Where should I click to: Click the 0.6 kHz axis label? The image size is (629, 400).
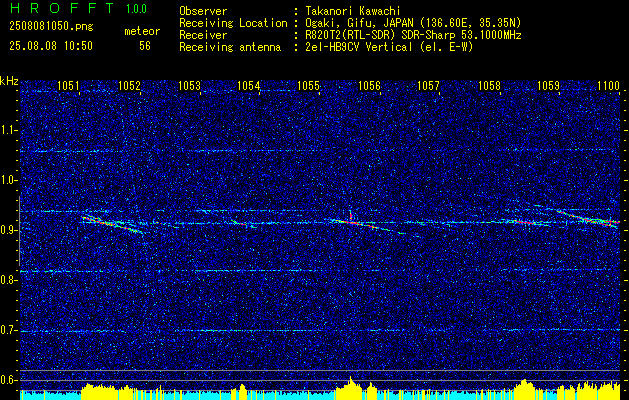coord(8,380)
